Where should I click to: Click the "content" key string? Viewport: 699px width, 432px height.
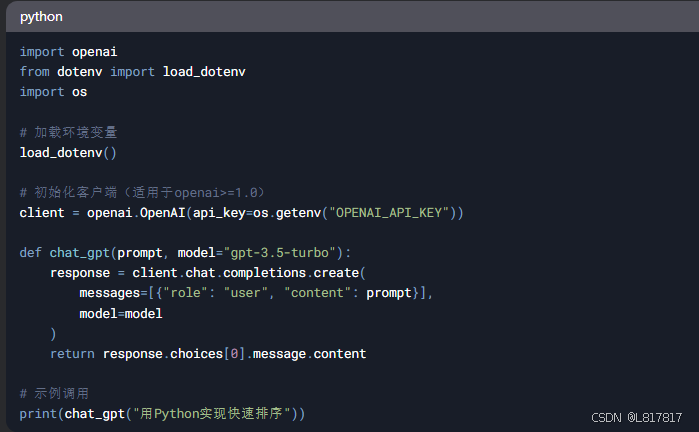click(317, 293)
